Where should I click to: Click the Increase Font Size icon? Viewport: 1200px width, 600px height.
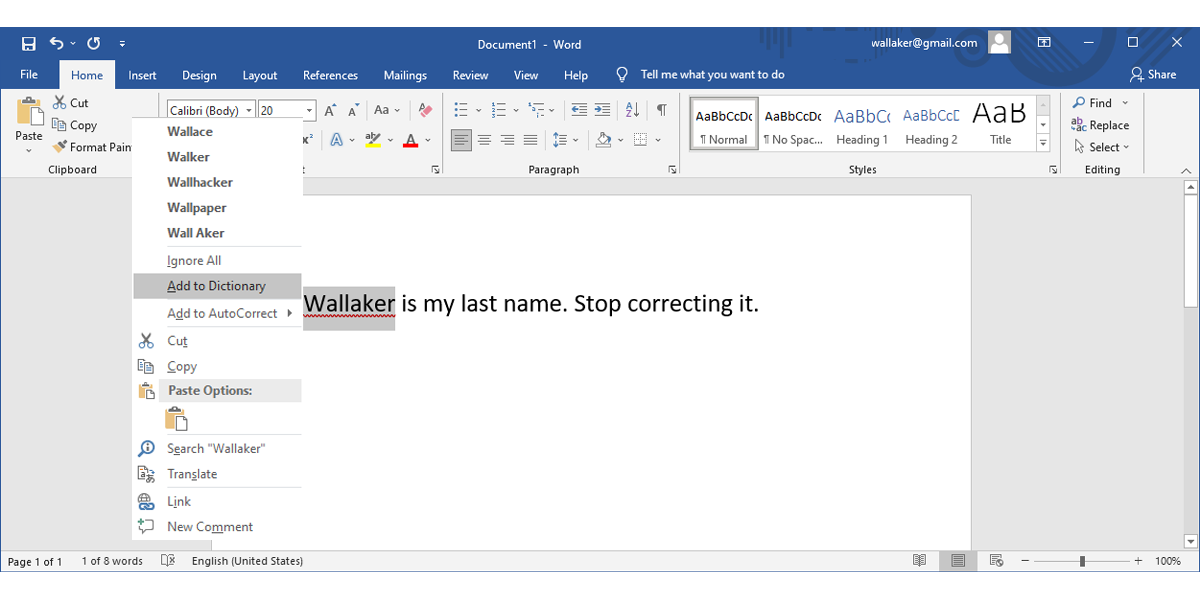click(330, 110)
